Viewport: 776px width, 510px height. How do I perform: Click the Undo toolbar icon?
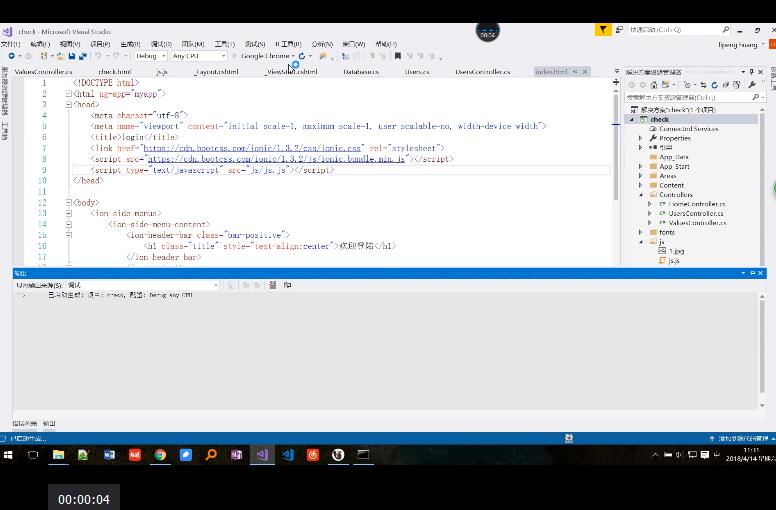click(x=98, y=56)
